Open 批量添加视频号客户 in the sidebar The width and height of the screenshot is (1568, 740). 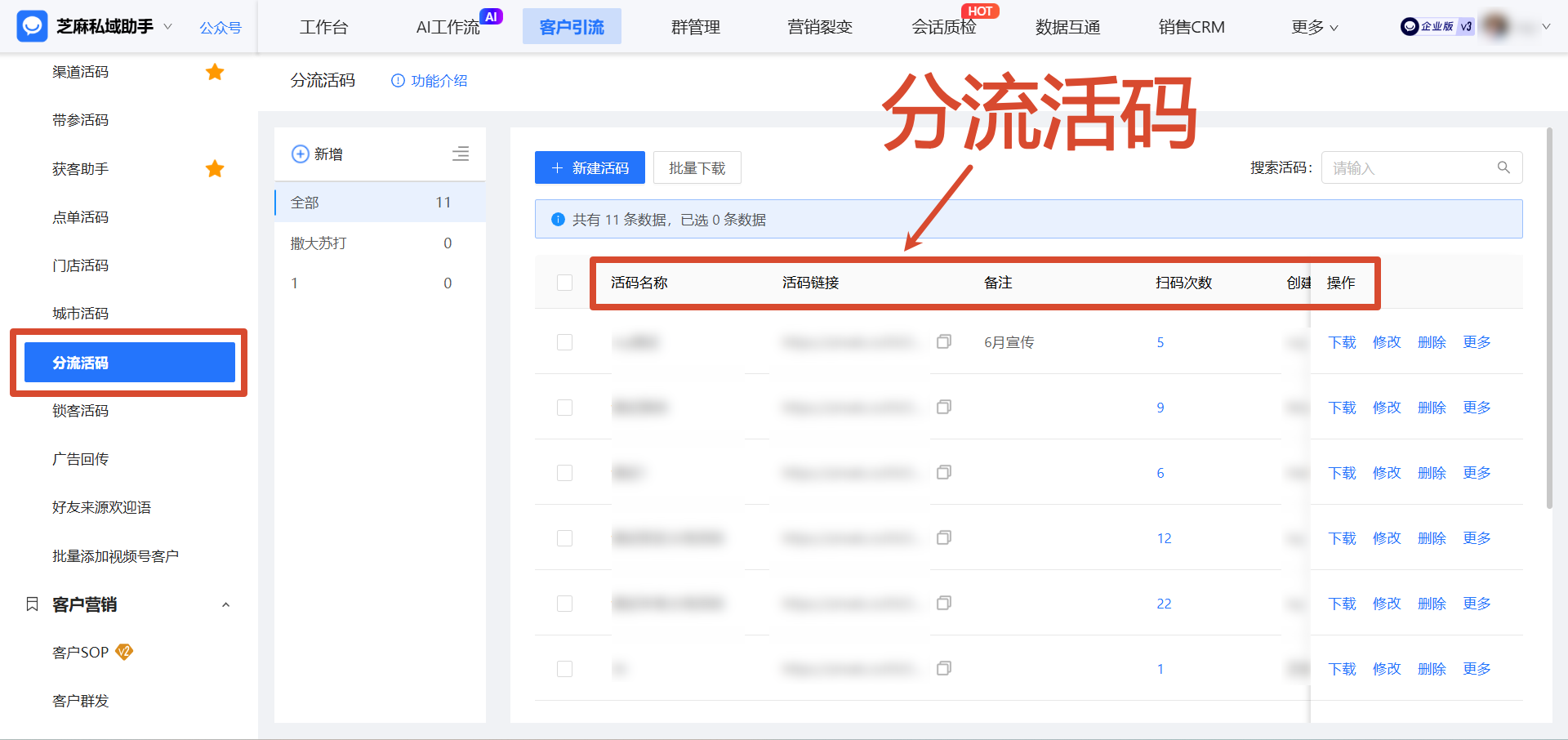[x=115, y=556]
